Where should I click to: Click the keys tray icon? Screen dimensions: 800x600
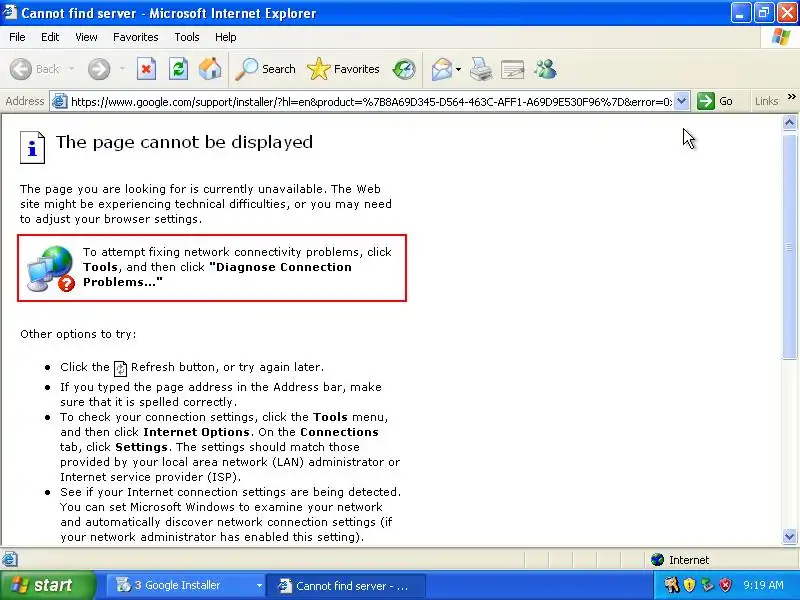pyautogui.click(x=671, y=585)
